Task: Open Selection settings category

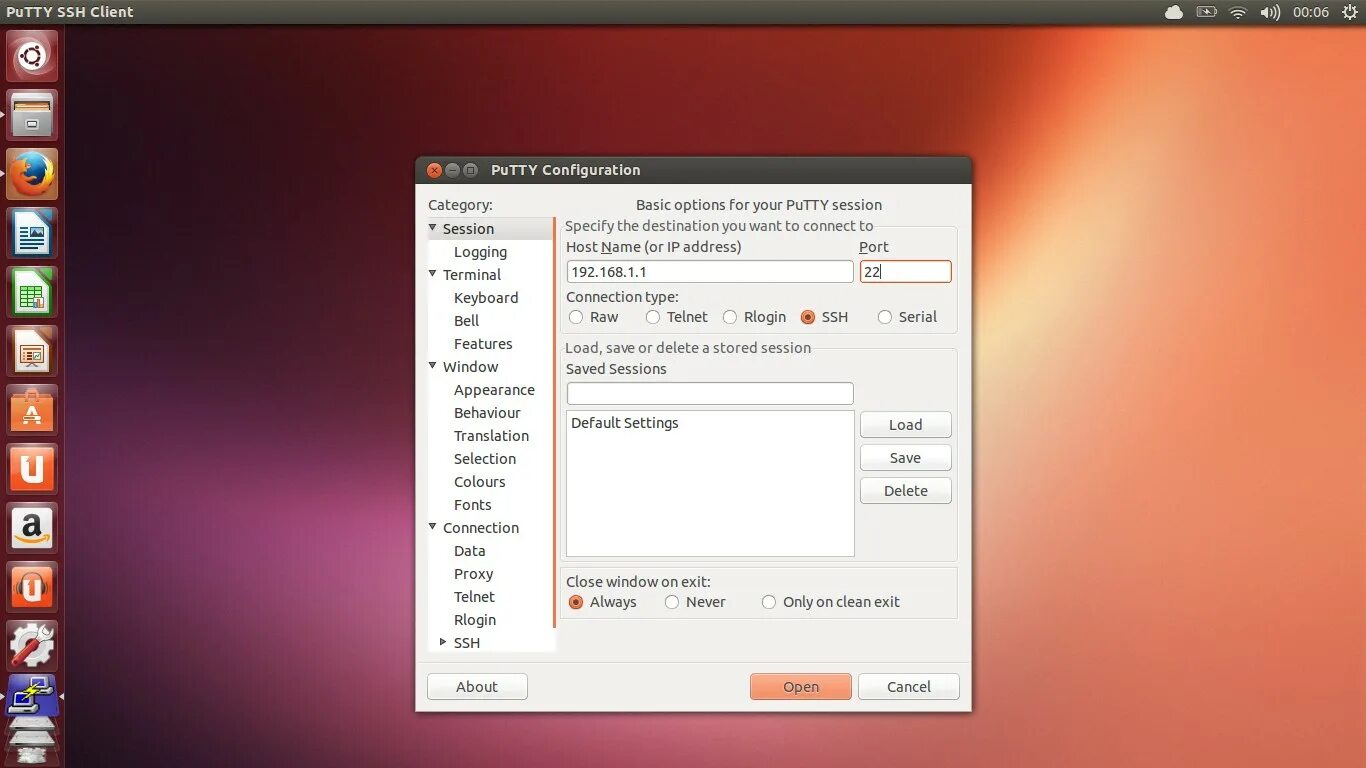Action: pos(485,459)
